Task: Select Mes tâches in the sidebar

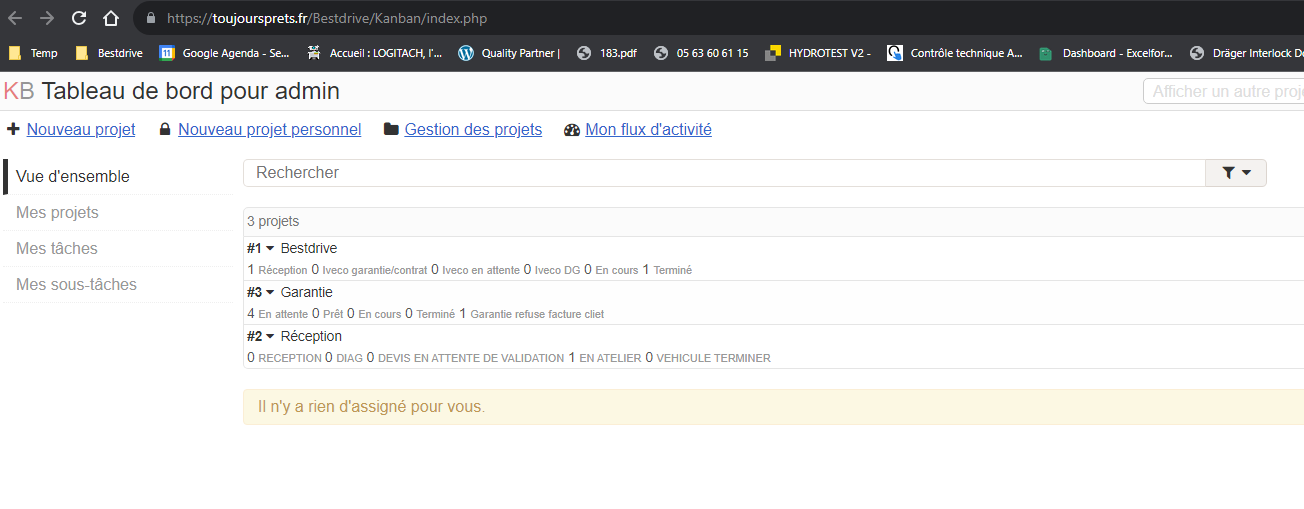Action: [56, 249]
